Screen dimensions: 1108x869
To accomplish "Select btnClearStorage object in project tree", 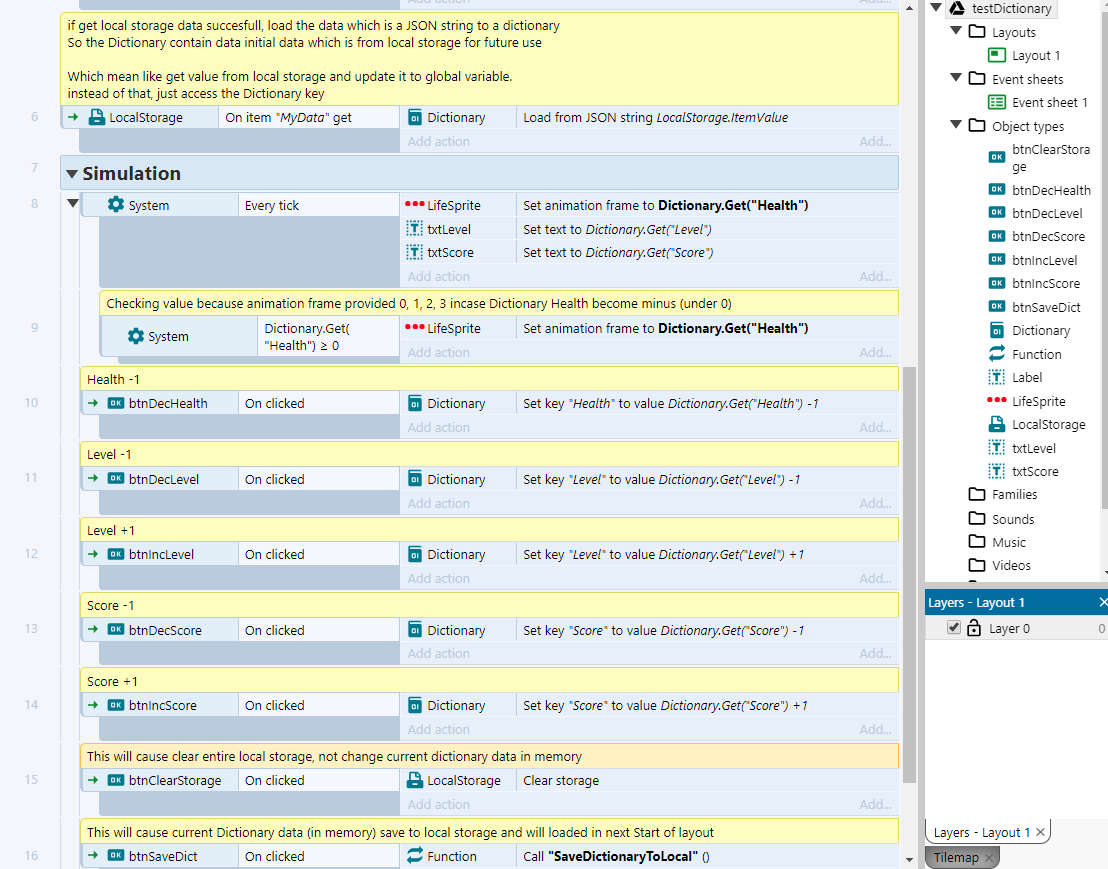I will coord(1051,158).
